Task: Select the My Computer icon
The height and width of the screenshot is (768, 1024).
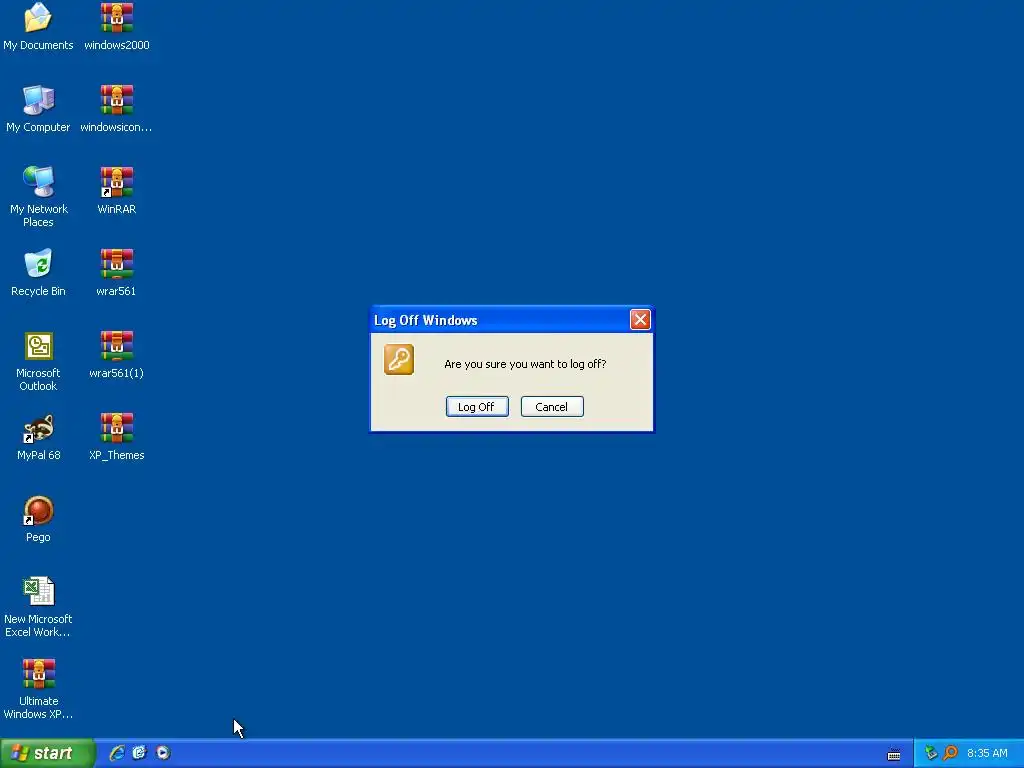Action: click(38, 108)
